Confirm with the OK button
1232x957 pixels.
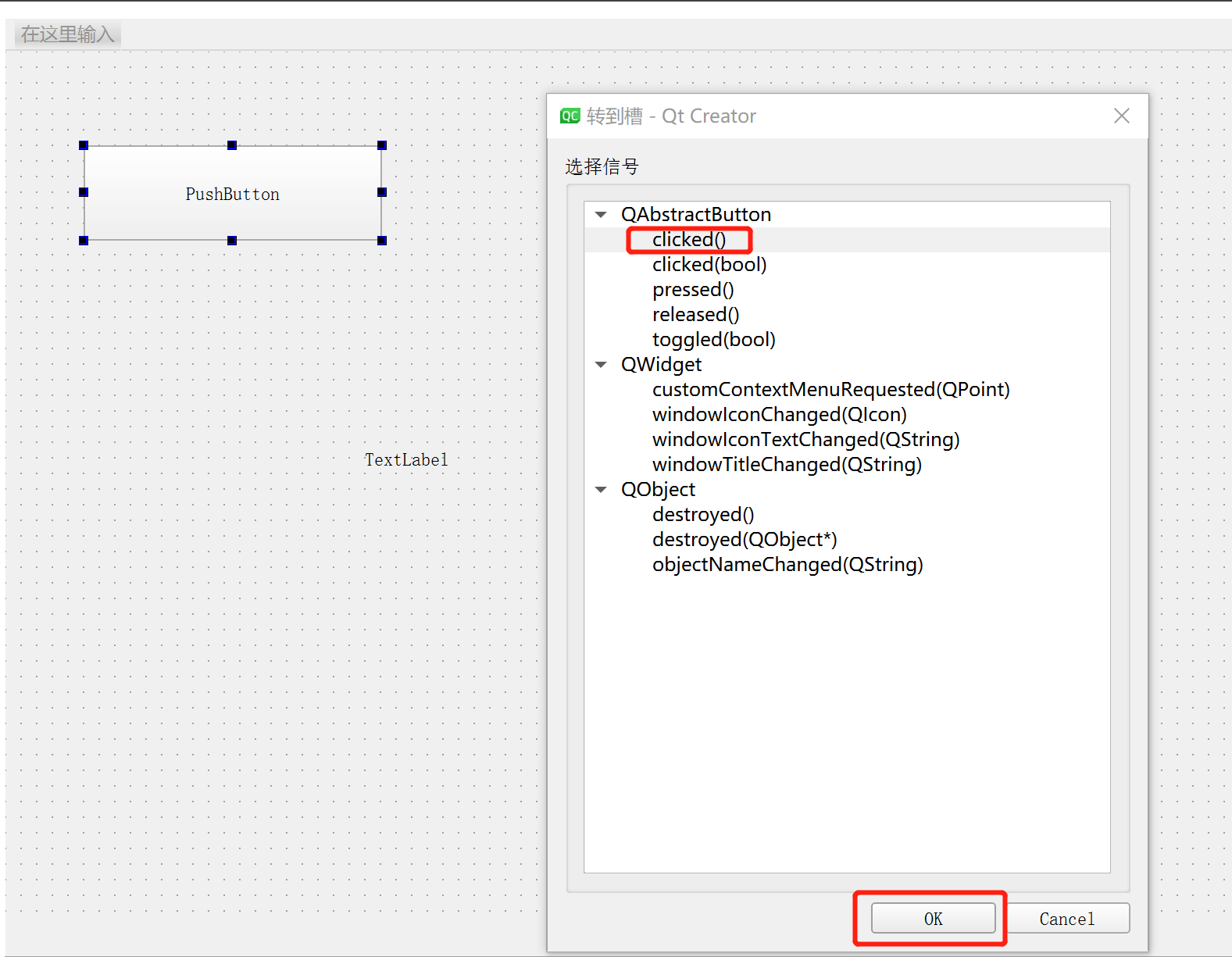coord(934,919)
